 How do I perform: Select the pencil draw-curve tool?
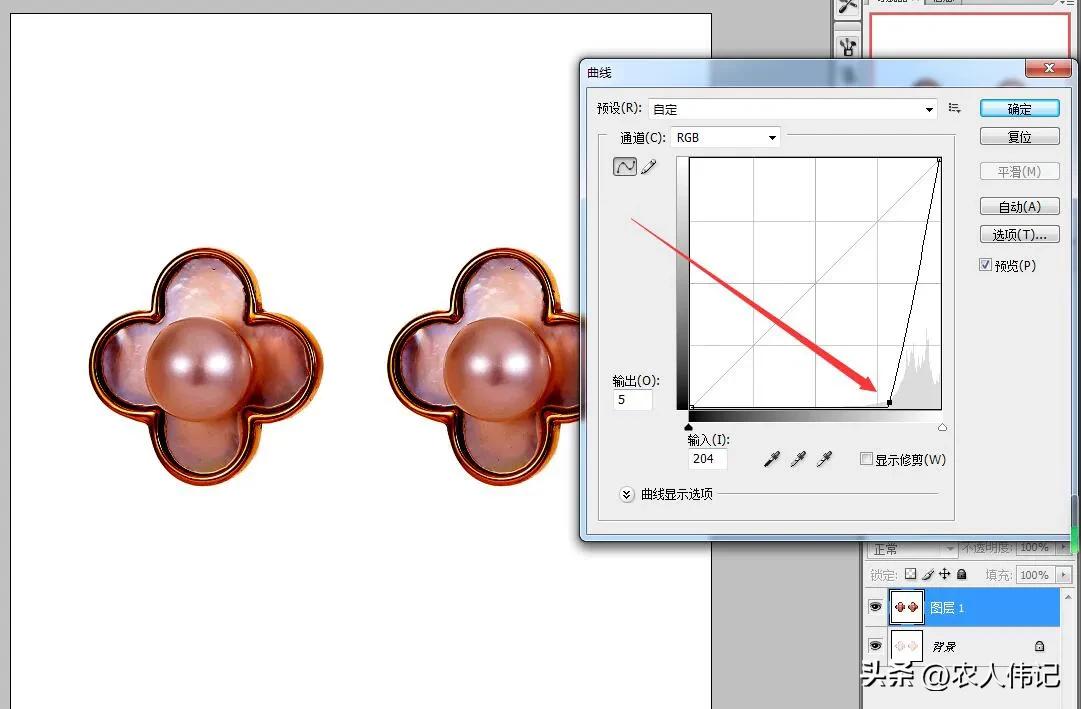[649, 167]
